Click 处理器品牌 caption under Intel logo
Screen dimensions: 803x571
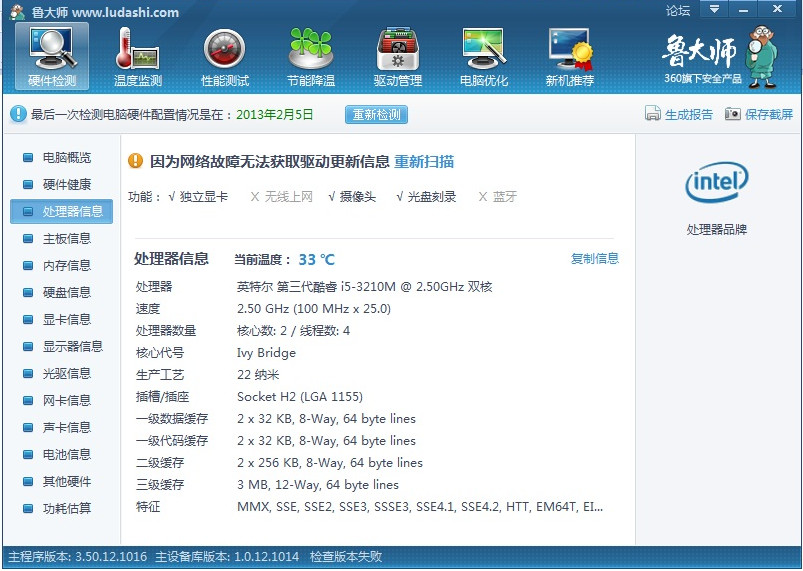coord(716,229)
